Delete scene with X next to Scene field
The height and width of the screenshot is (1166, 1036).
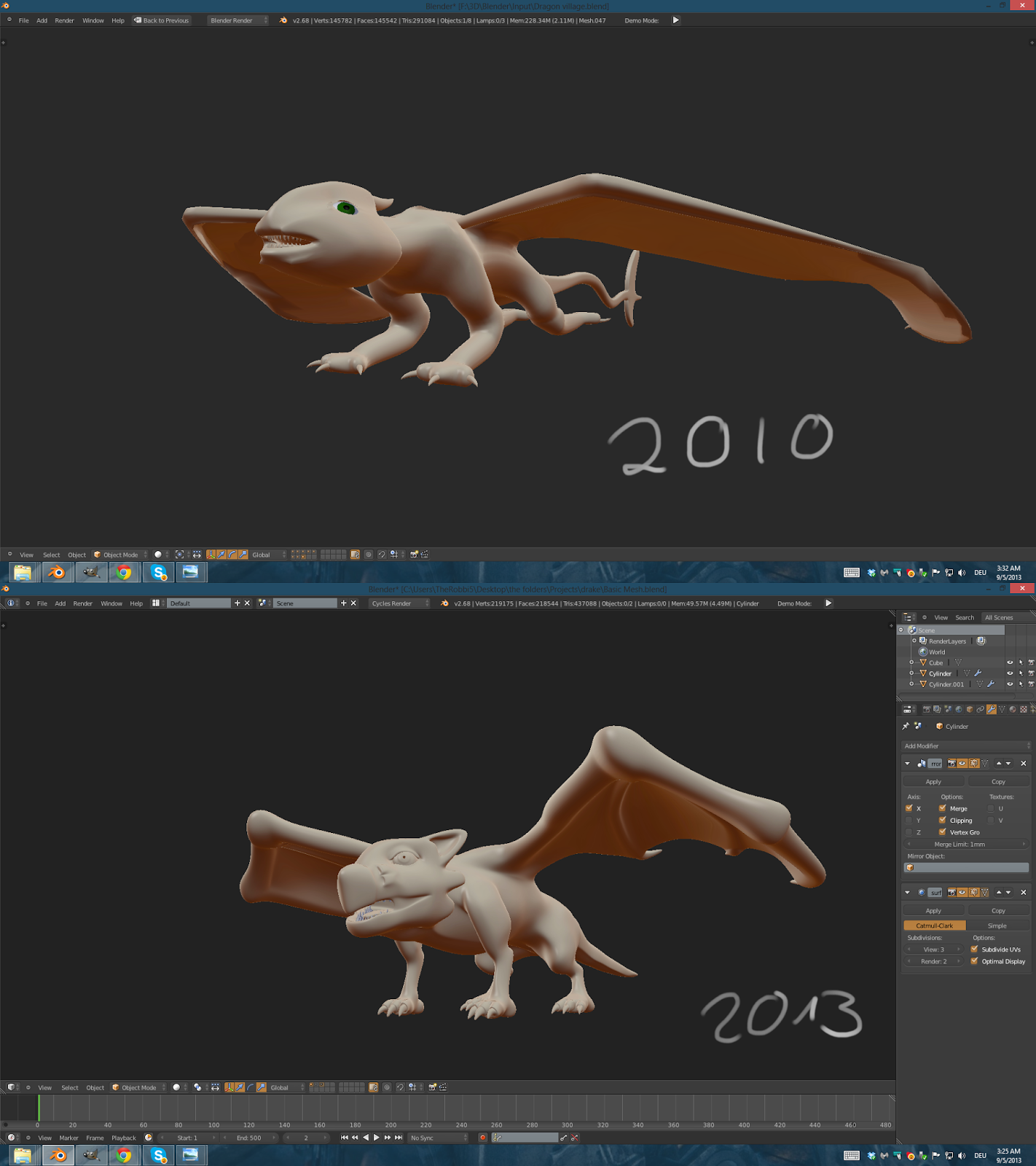coord(353,603)
